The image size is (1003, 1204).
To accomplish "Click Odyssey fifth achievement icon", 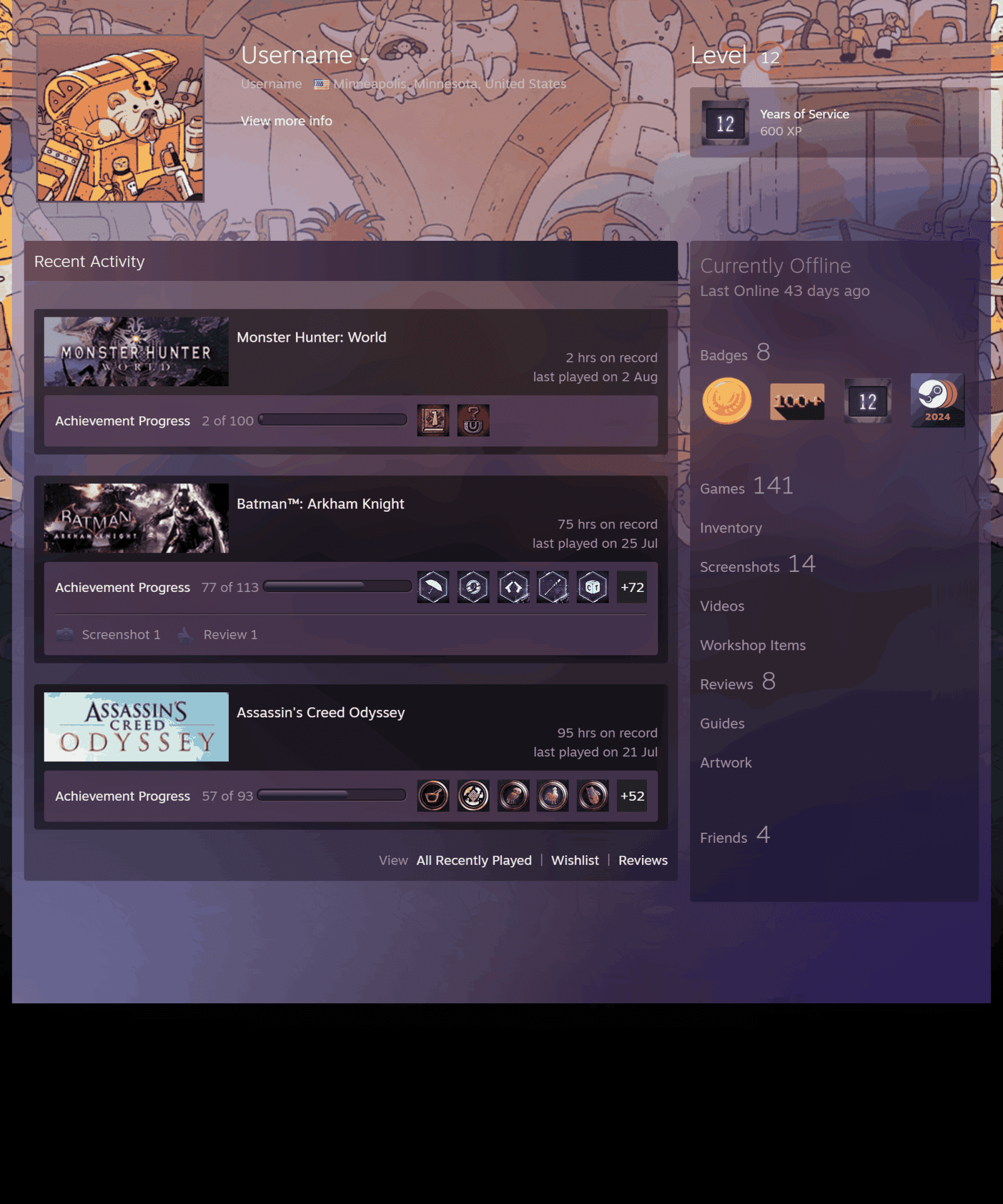I will [x=593, y=796].
